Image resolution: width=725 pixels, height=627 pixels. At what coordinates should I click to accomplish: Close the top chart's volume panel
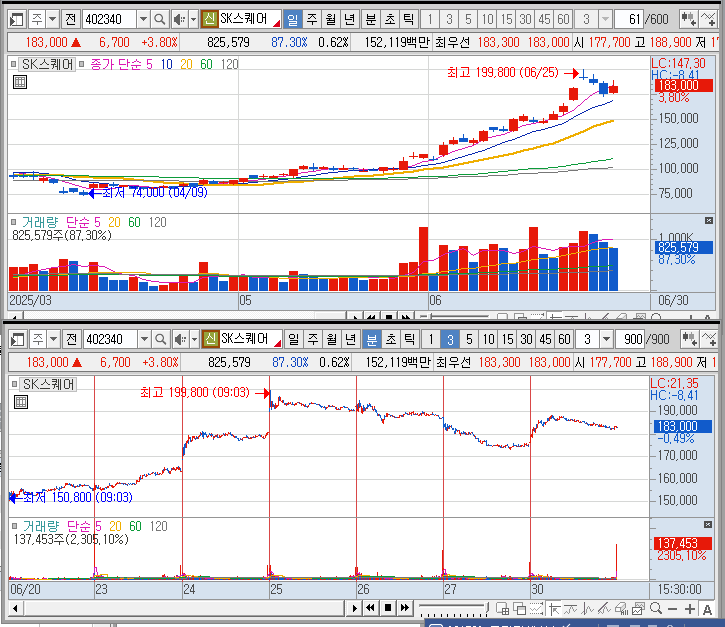708,221
